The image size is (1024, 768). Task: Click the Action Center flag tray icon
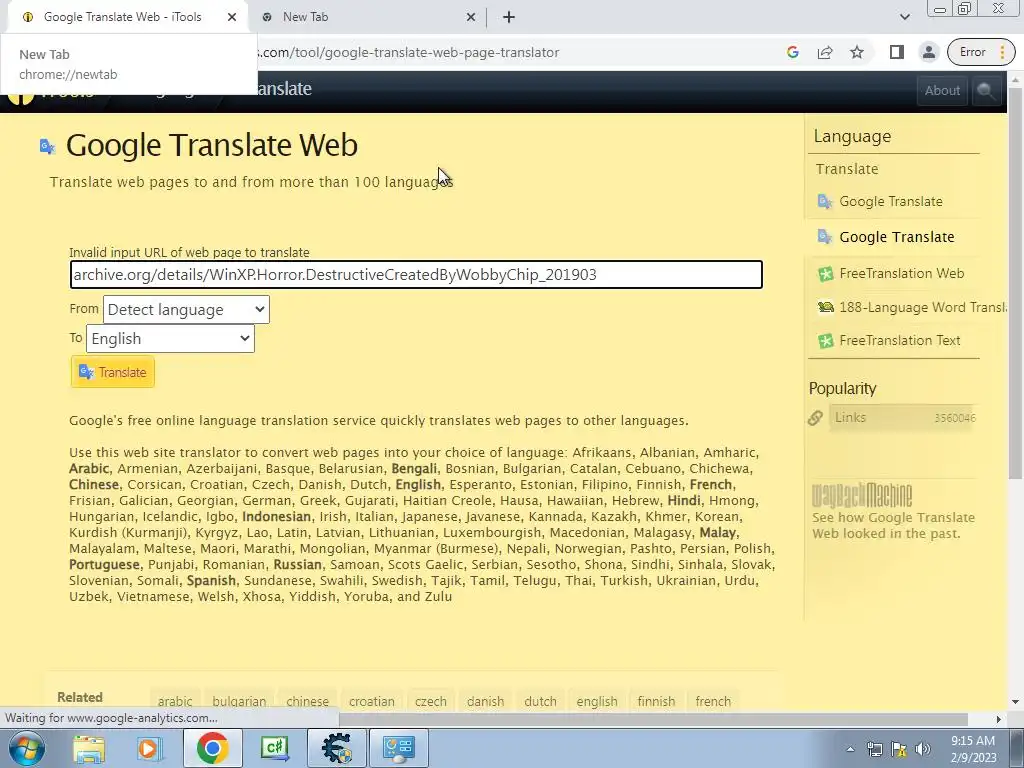(898, 750)
